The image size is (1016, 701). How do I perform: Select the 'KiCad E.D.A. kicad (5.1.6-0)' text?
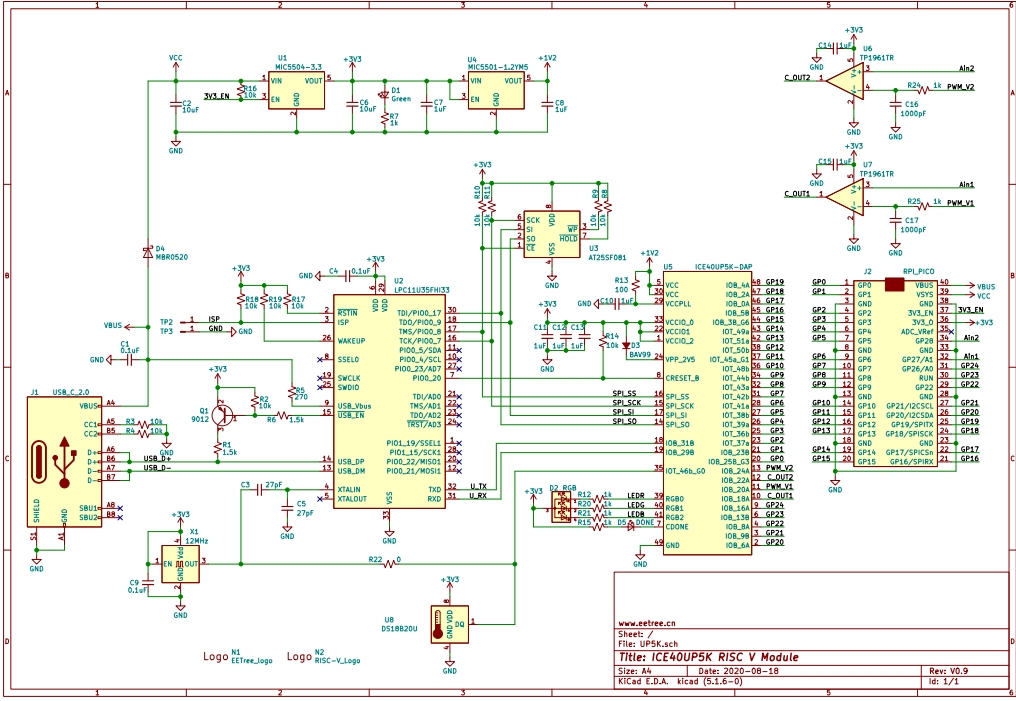tap(680, 682)
